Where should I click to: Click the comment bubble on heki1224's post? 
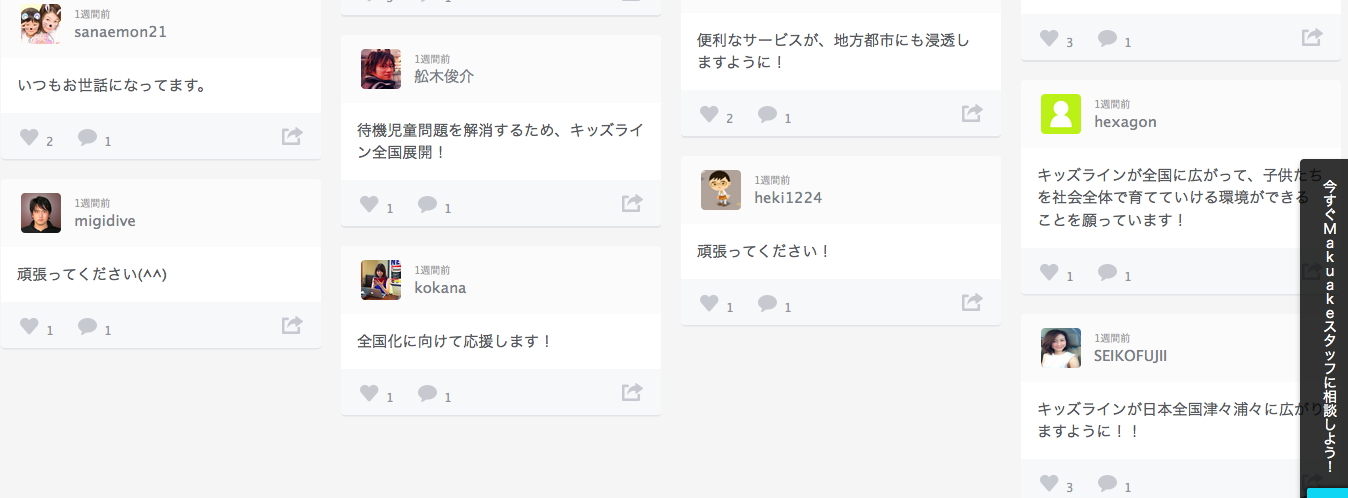click(768, 303)
